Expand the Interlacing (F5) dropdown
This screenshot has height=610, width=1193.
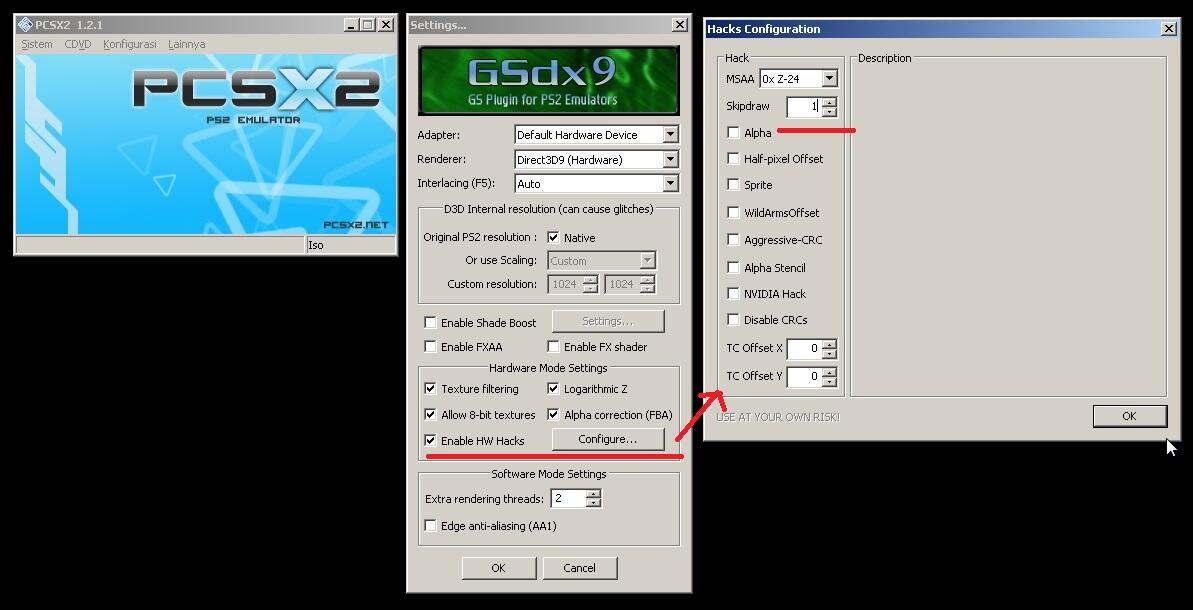[670, 183]
